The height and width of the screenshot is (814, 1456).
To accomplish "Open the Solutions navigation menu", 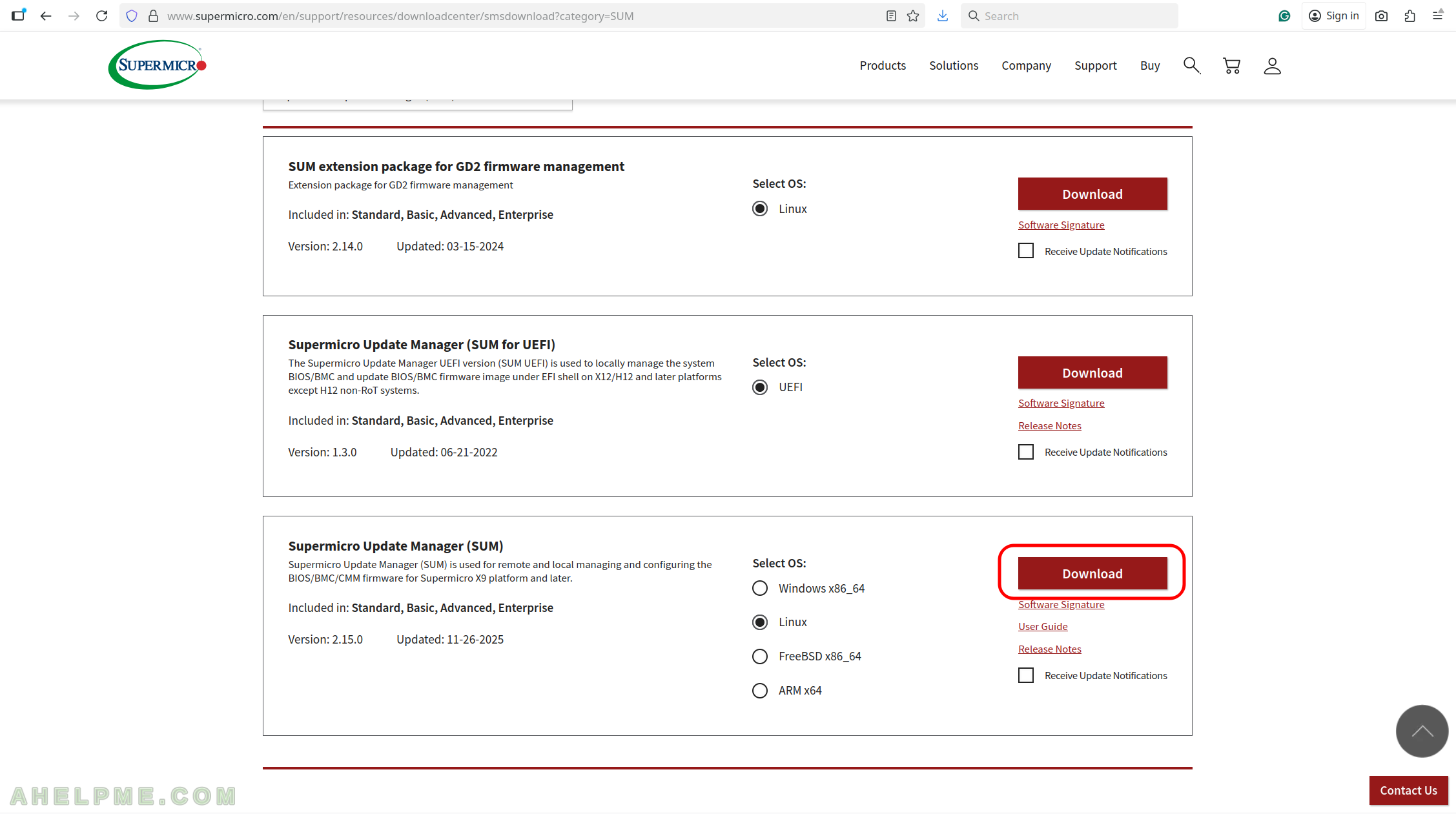I will 953,65.
